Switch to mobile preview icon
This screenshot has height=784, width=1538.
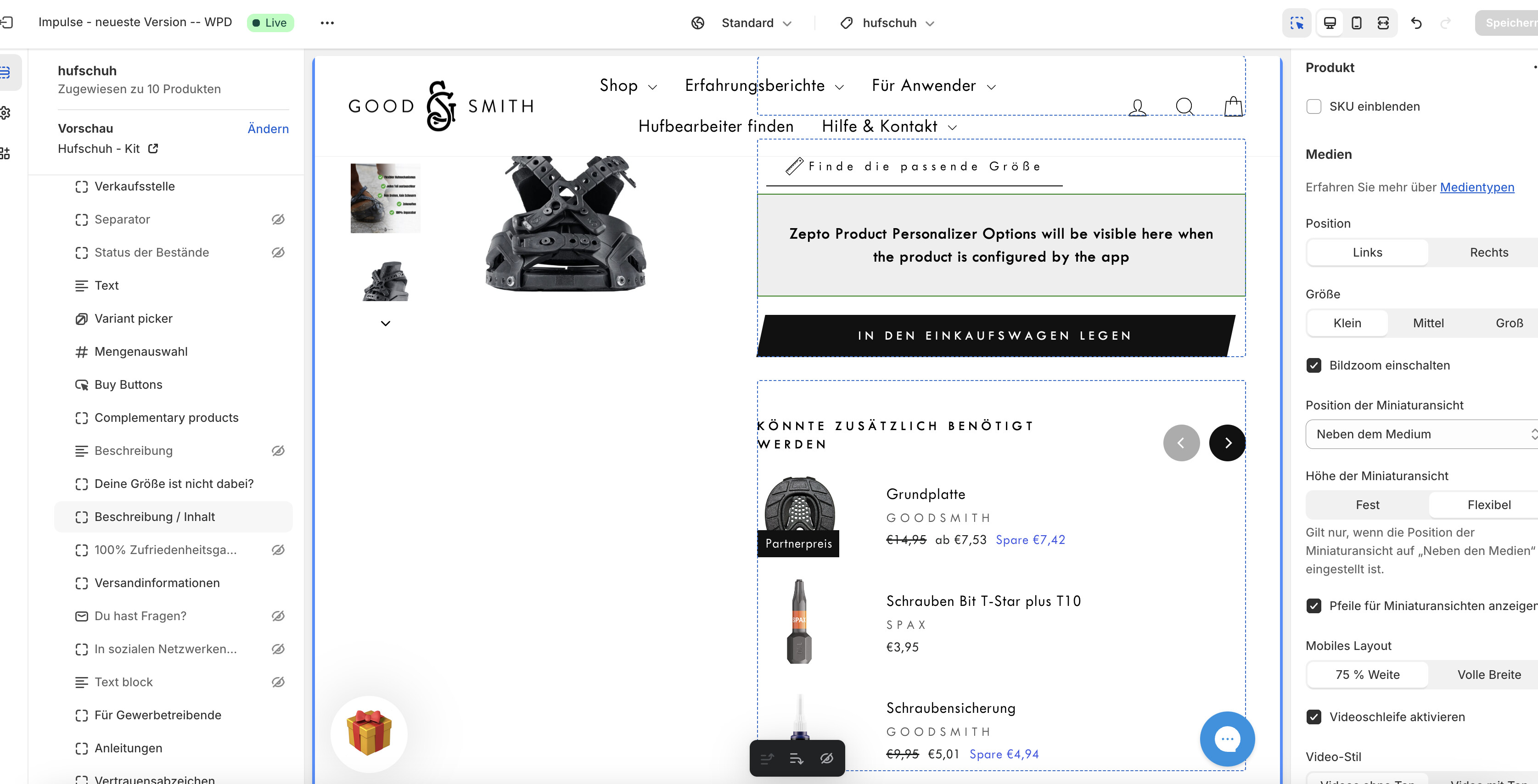(1356, 22)
